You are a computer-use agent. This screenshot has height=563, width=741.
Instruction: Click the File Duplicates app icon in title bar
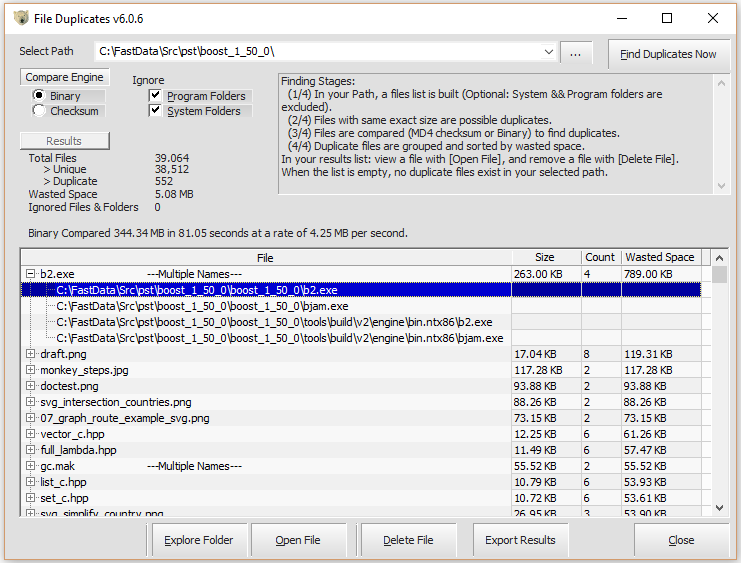[20, 18]
